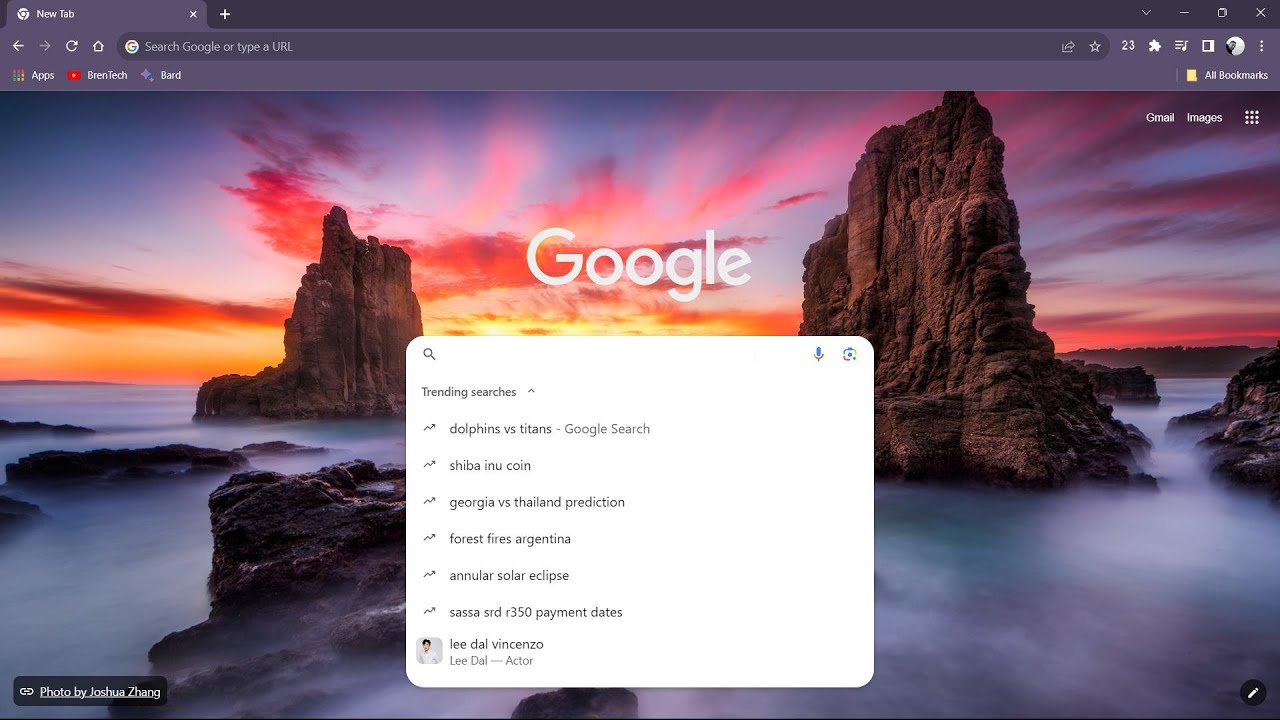
Task: Open the Google apps grid
Action: (x=1251, y=118)
